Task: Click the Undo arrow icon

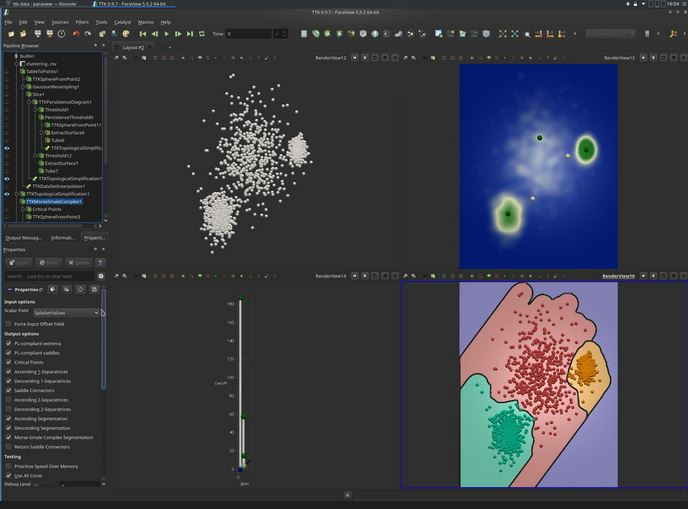Action: click(x=76, y=34)
